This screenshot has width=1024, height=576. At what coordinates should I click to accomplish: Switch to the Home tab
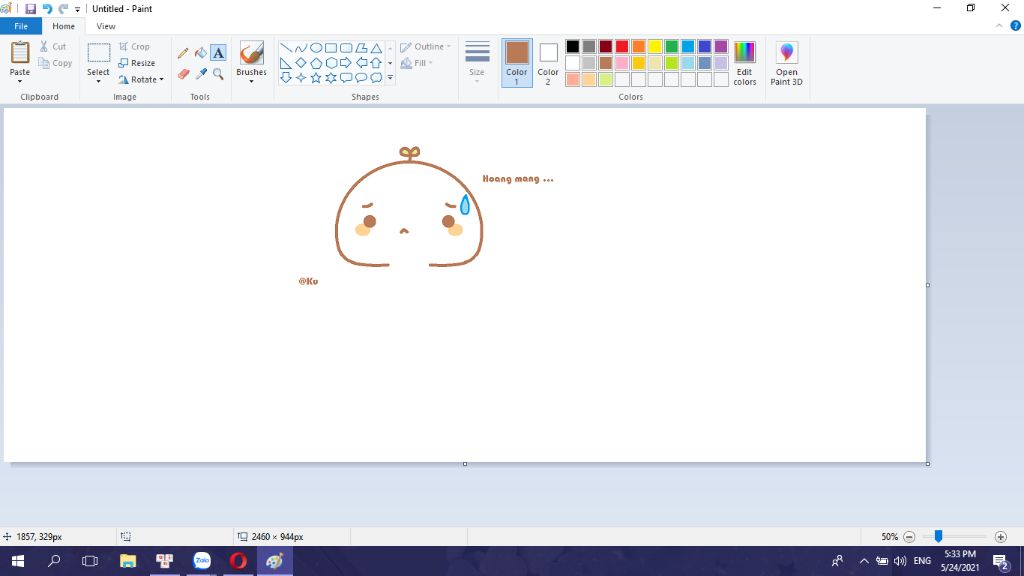63,26
